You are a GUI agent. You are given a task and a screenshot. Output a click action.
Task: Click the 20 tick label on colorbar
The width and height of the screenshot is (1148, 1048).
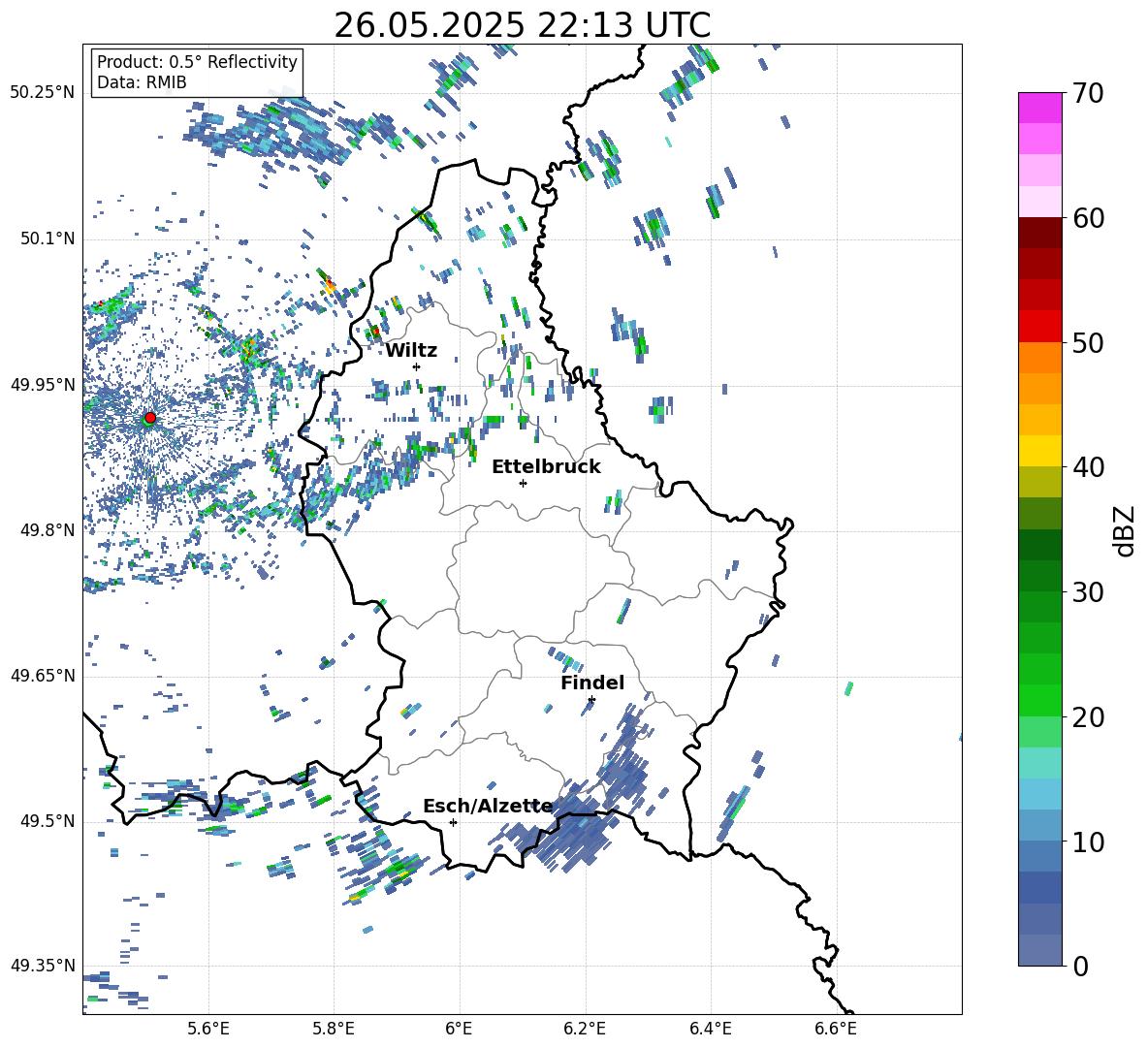(x=1088, y=716)
